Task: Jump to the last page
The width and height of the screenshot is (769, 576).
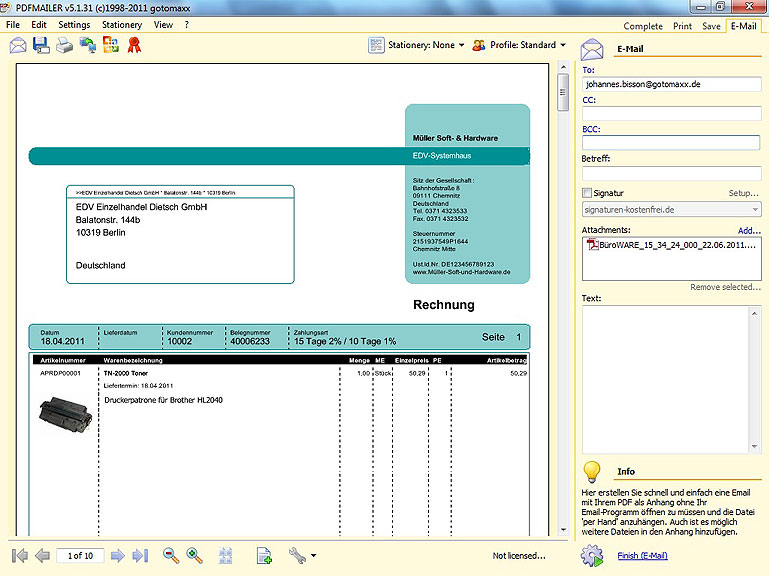Action: tap(140, 555)
